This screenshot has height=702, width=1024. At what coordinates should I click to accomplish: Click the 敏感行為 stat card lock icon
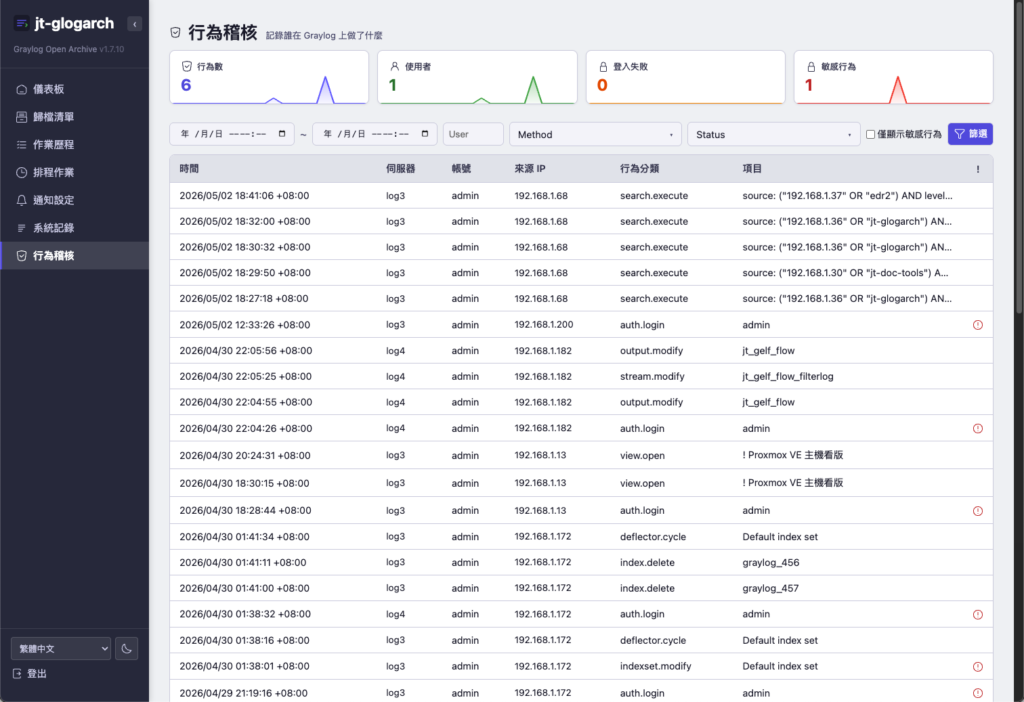[810, 67]
